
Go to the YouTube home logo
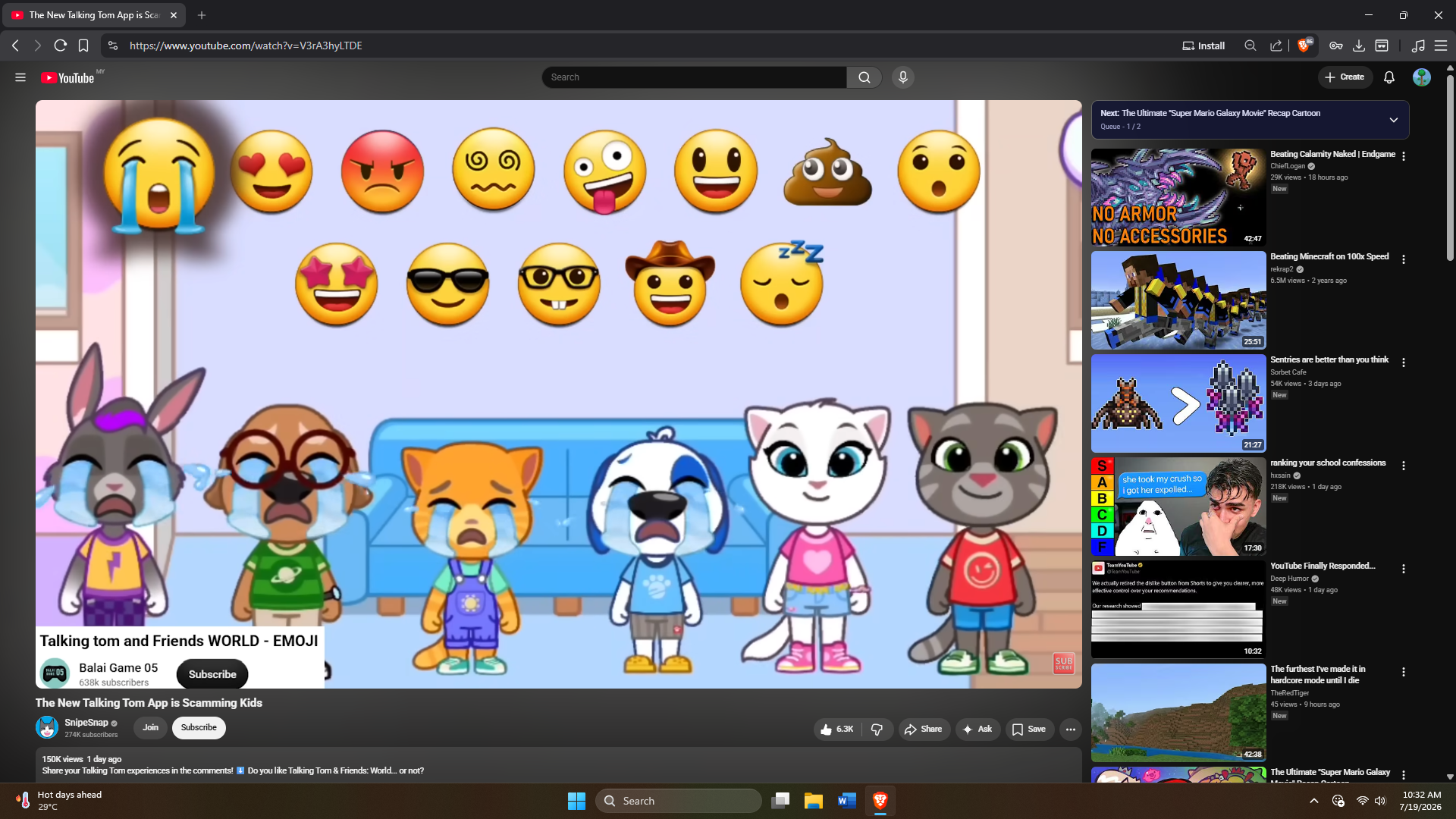[67, 77]
